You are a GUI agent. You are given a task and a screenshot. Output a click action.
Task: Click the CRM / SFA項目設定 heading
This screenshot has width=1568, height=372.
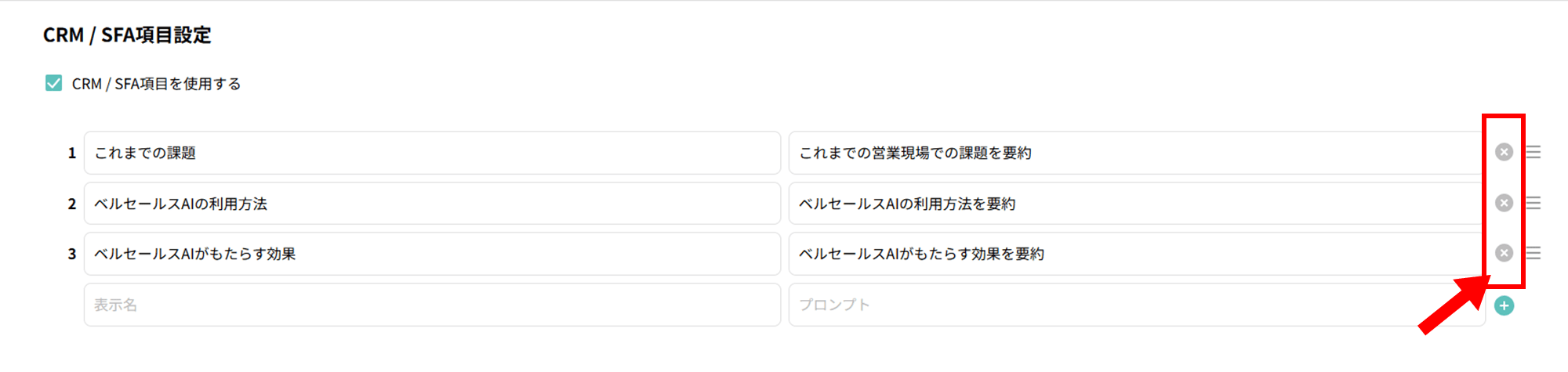tap(127, 35)
